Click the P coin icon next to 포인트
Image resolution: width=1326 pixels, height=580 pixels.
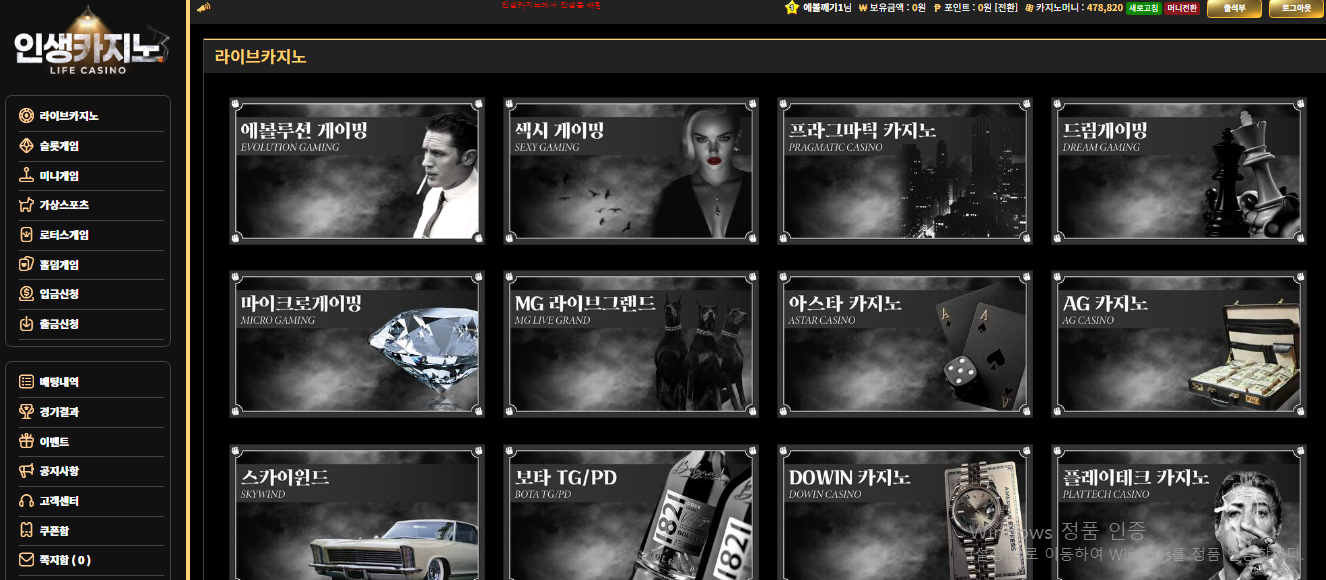click(x=937, y=8)
